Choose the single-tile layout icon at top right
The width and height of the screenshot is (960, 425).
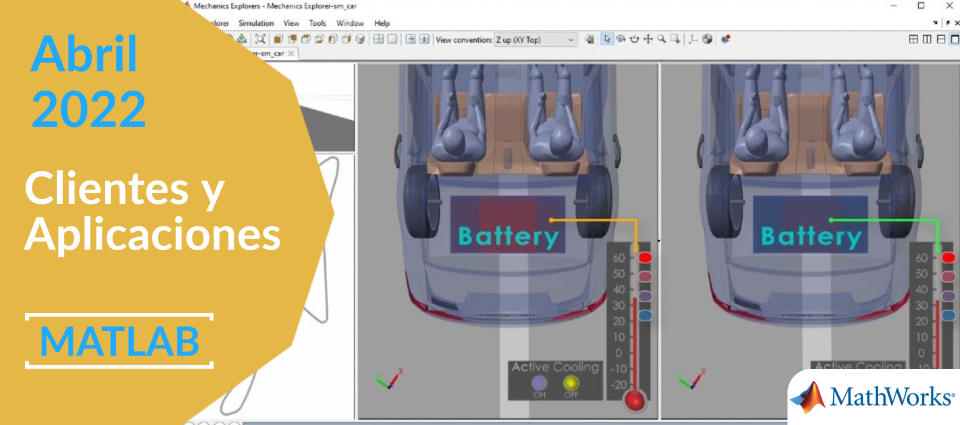coord(954,39)
